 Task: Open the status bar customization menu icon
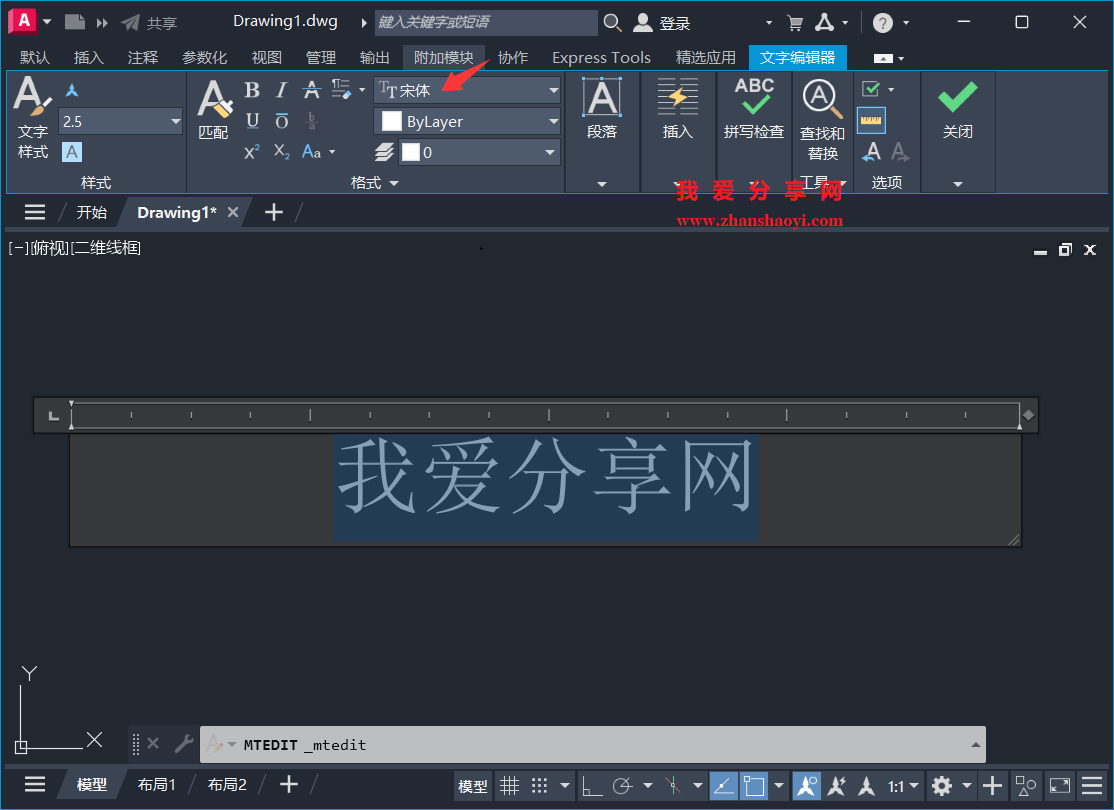click(x=1092, y=786)
